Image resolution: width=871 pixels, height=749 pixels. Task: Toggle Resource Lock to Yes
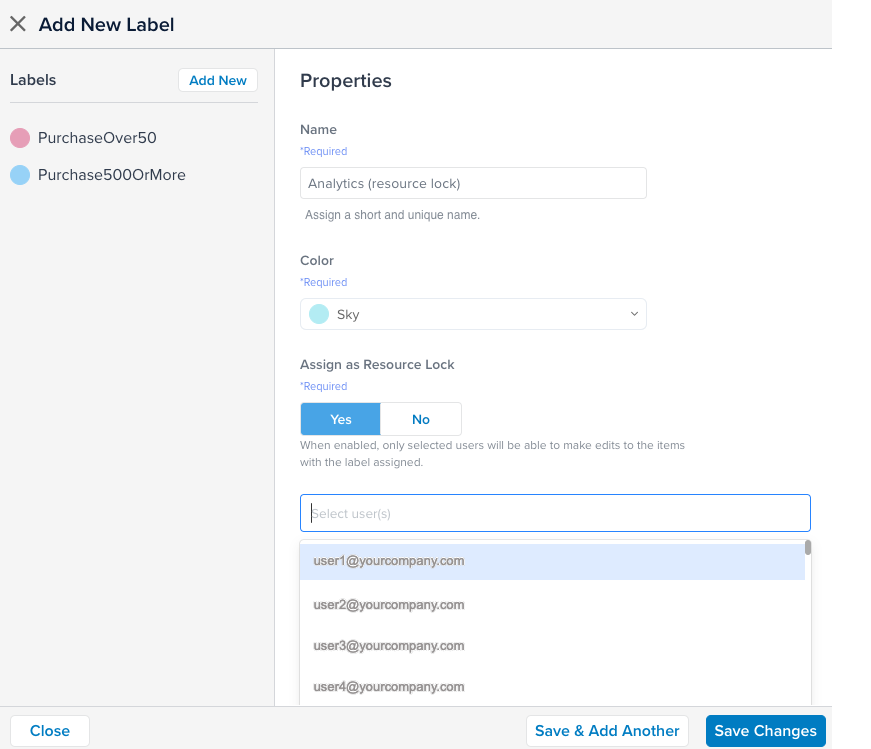340,419
